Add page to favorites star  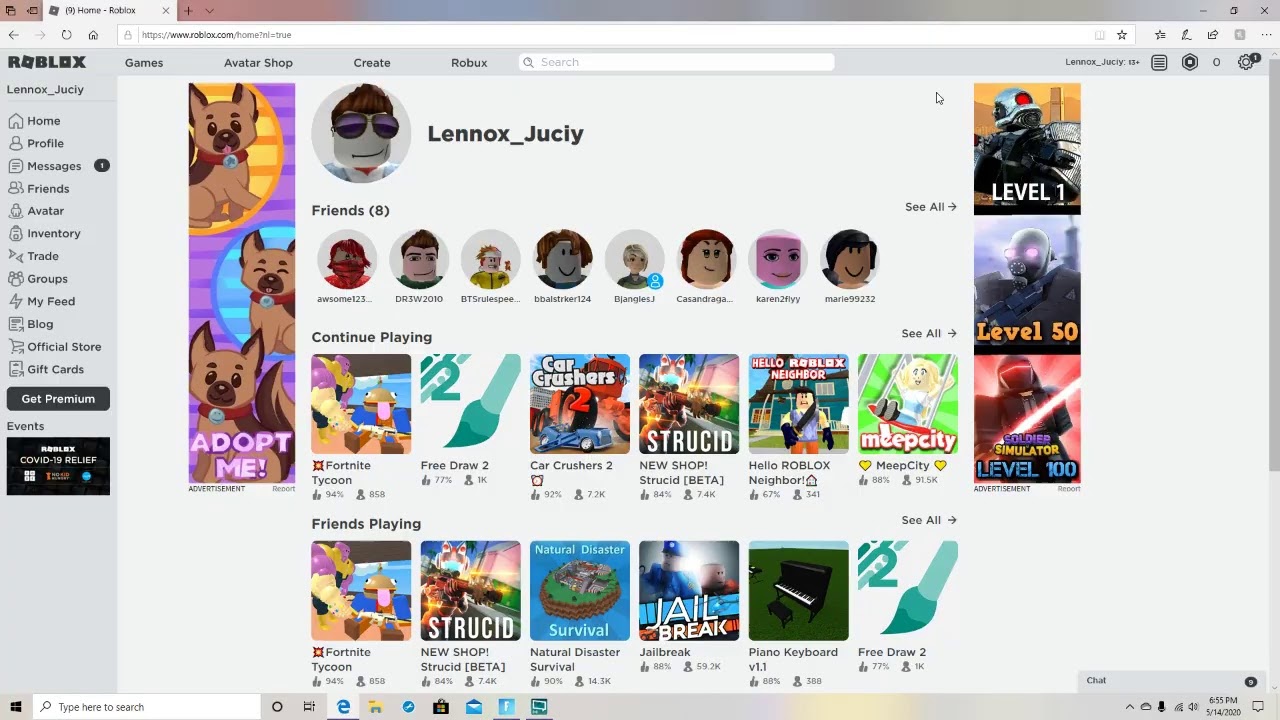(1122, 35)
